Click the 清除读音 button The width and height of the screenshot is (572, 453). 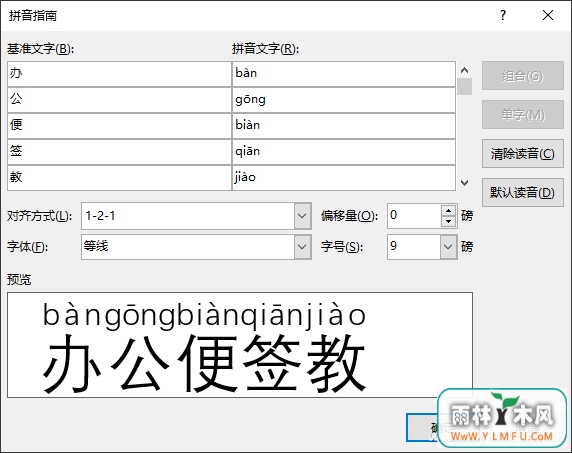pos(522,154)
